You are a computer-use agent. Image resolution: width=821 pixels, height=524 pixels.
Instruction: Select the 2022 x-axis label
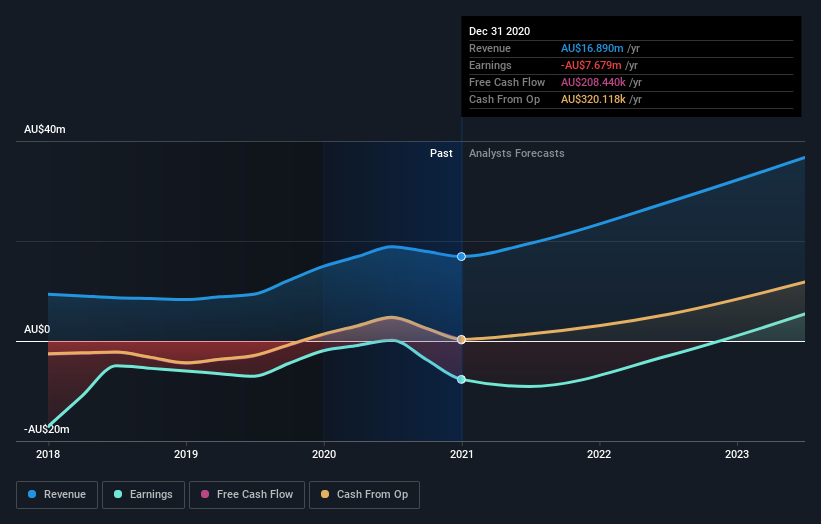coord(599,454)
